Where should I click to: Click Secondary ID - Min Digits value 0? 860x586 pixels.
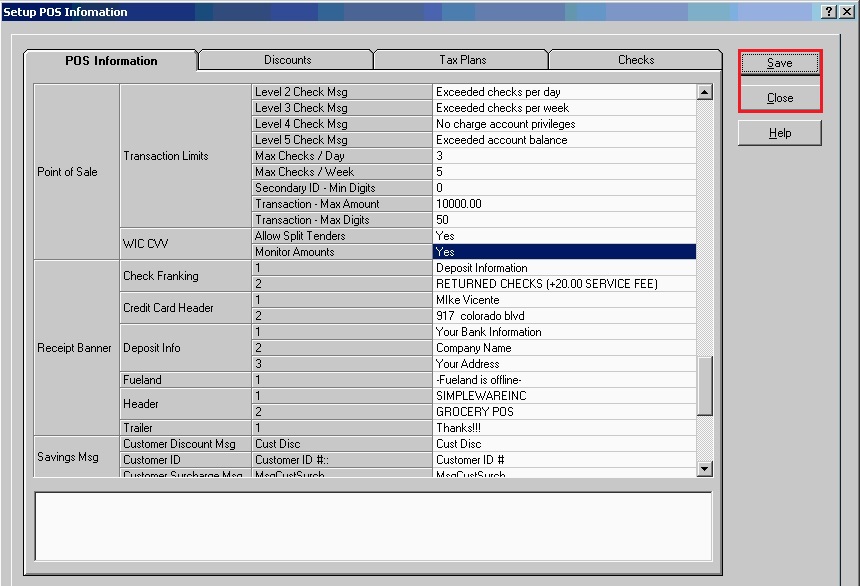[x=564, y=188]
